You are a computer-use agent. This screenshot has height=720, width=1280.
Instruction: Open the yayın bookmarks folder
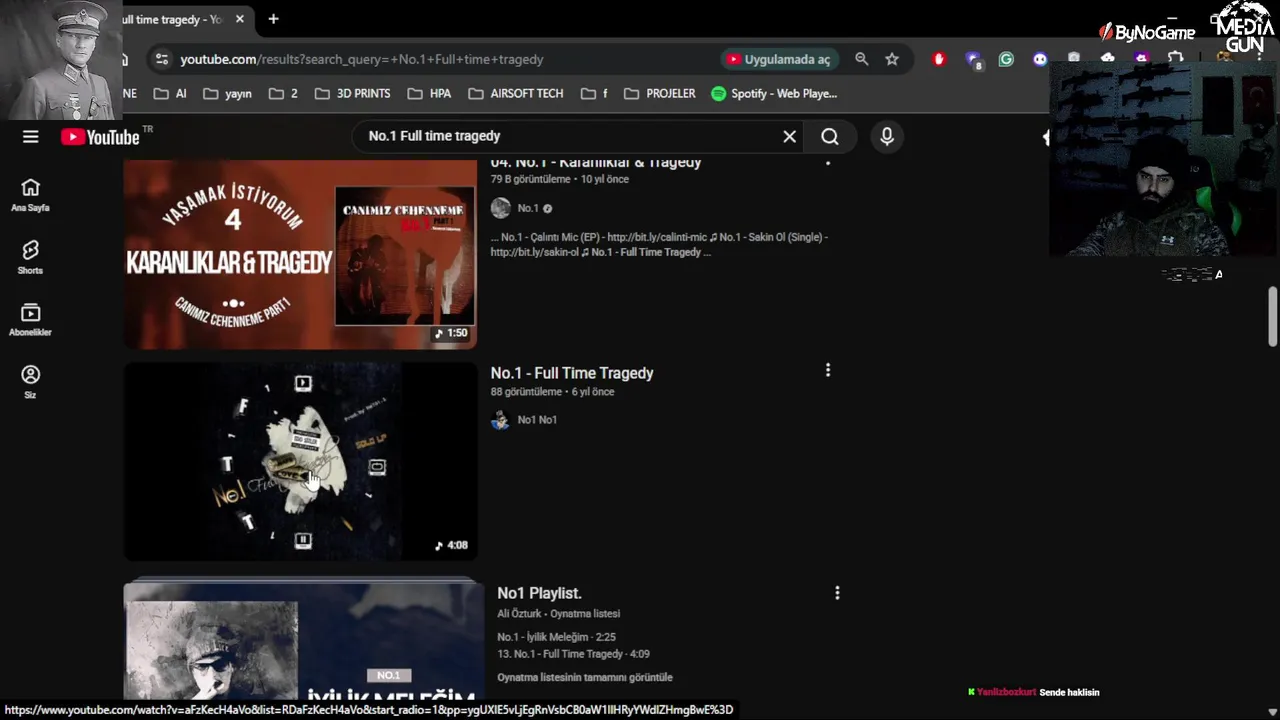click(227, 93)
